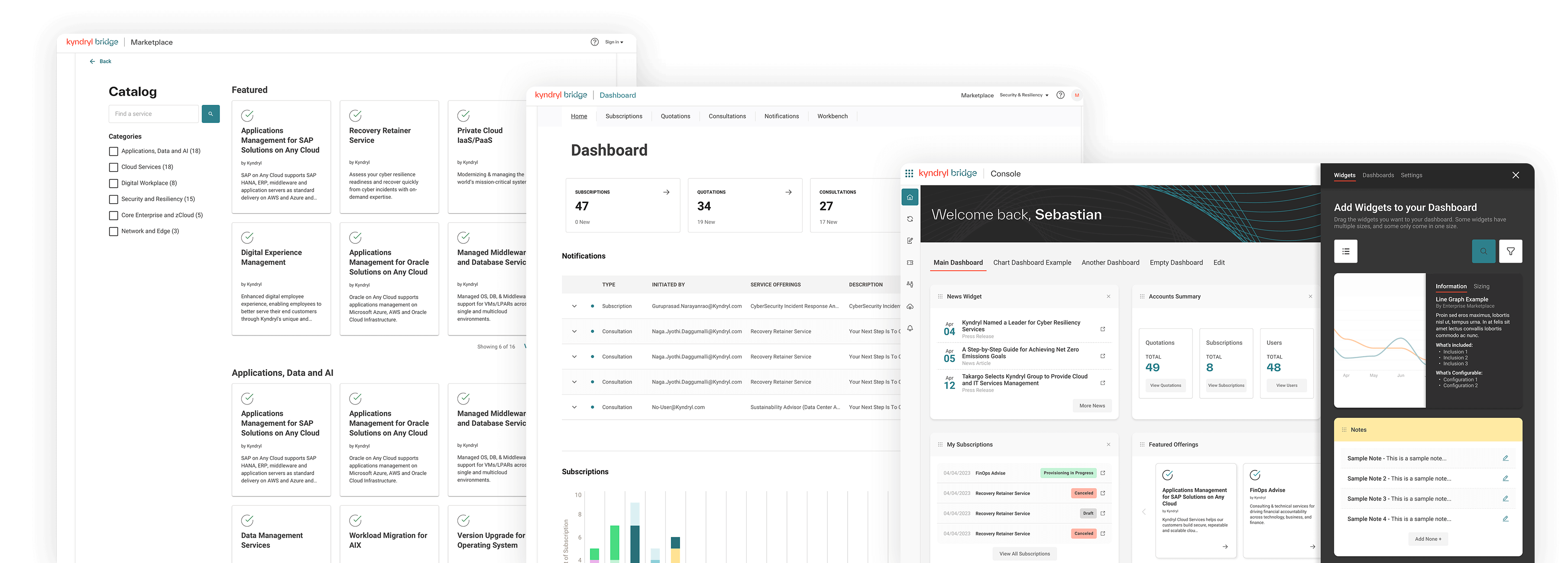Click the list view icon in Widgets panel
The height and width of the screenshot is (563, 1568).
(x=1346, y=251)
